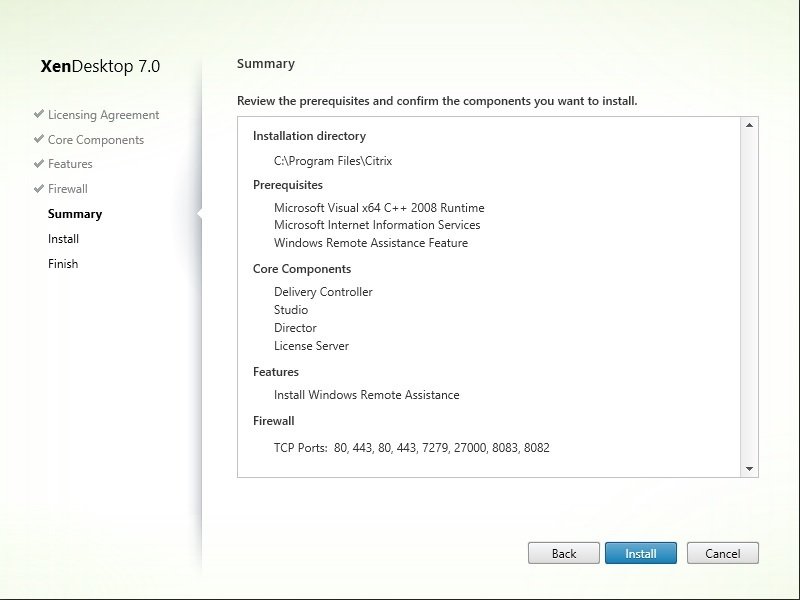The image size is (800, 600).
Task: Select Licensing Agreement step in sidebar
Action: 104,115
